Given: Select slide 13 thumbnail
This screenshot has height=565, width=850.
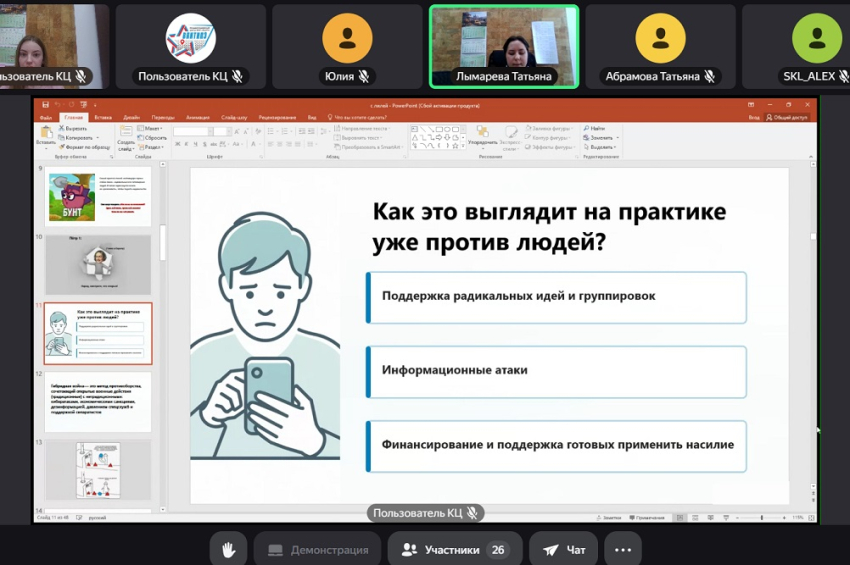Looking at the screenshot, I should pyautogui.click(x=98, y=470).
